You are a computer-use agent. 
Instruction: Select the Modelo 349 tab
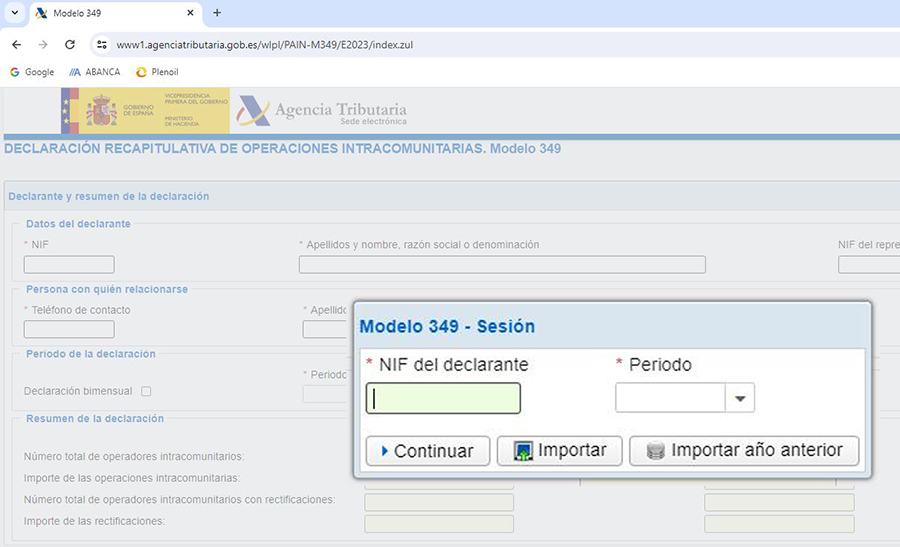coord(115,13)
